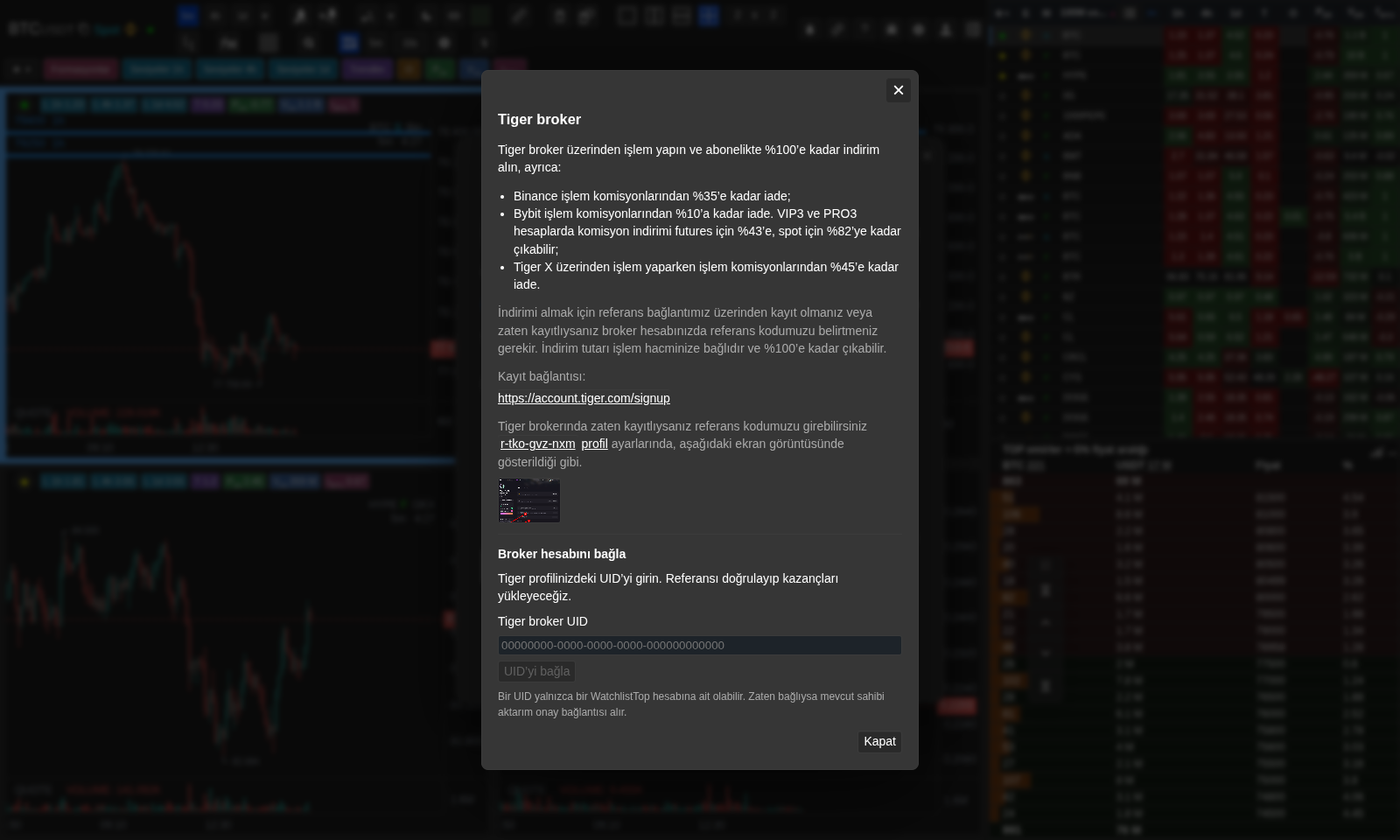Click the pencil drawing icon in the top toolbar

point(519,15)
